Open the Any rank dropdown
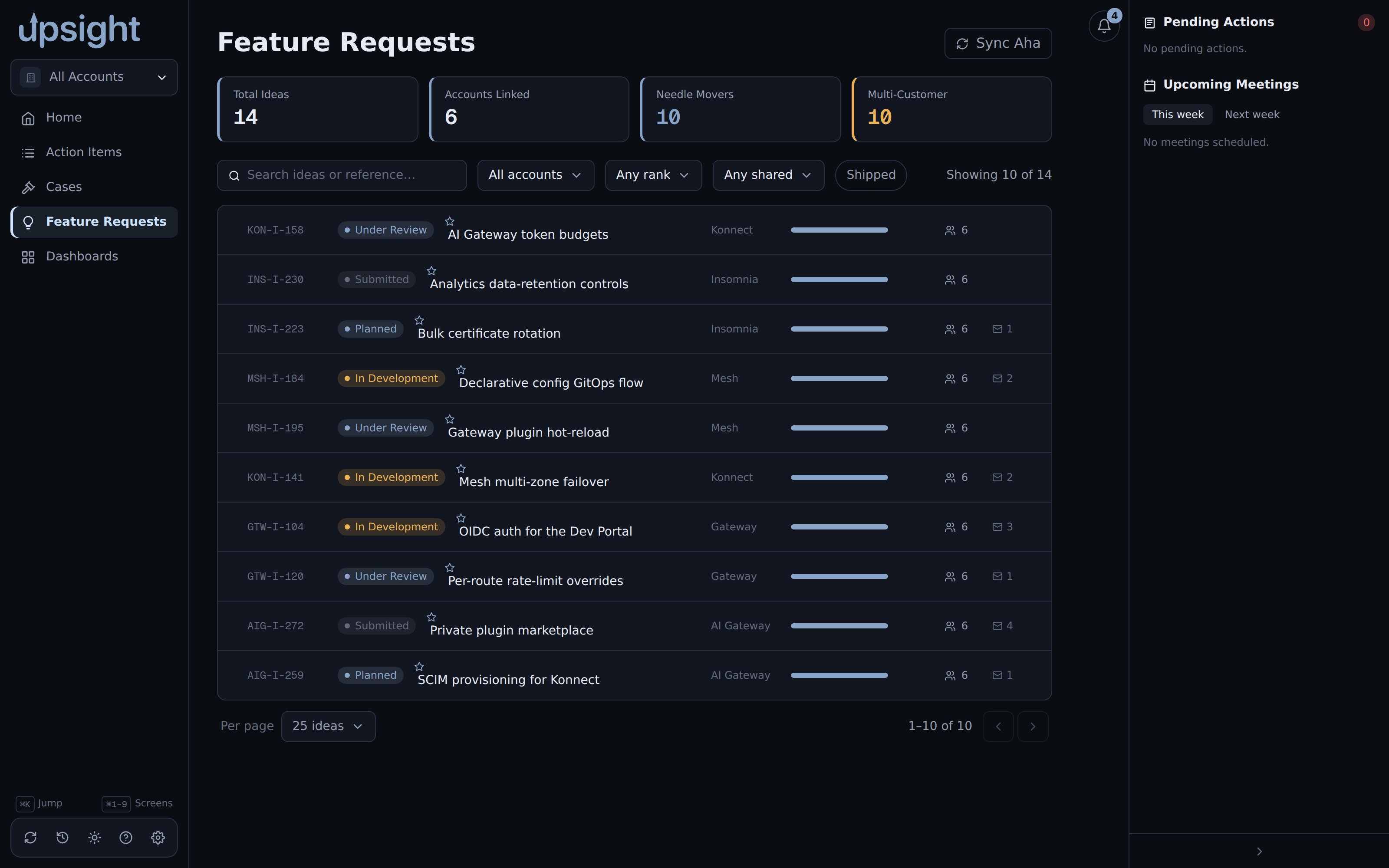This screenshot has height=868, width=1389. click(653, 175)
